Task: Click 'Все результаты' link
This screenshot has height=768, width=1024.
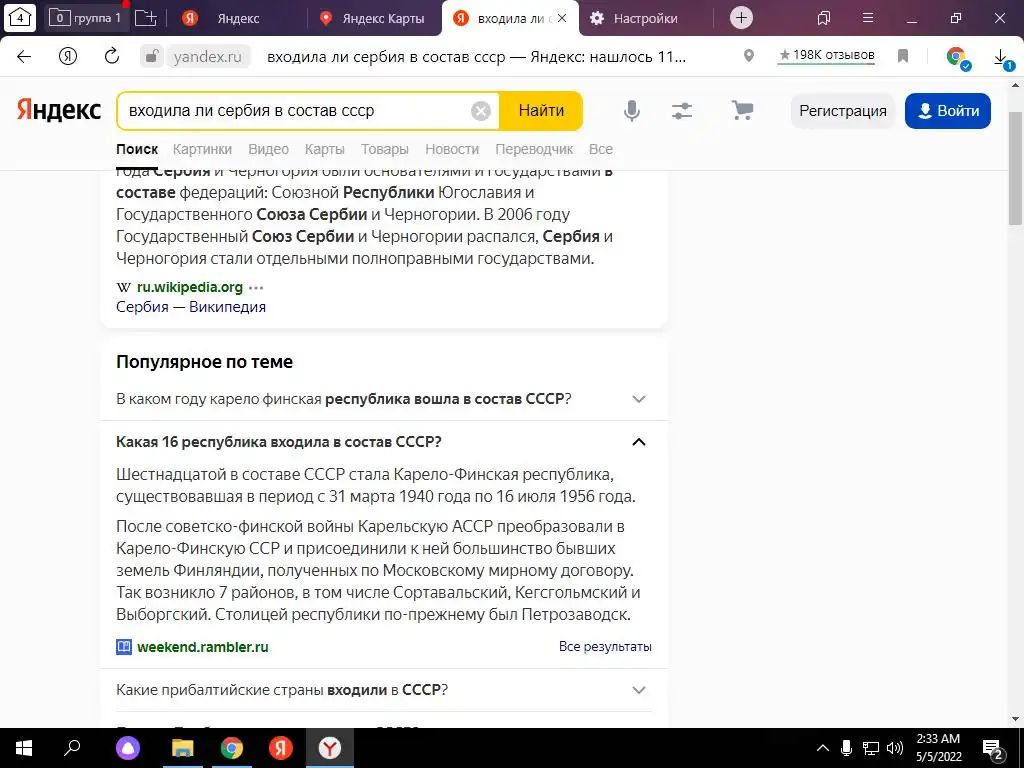Action: point(605,647)
